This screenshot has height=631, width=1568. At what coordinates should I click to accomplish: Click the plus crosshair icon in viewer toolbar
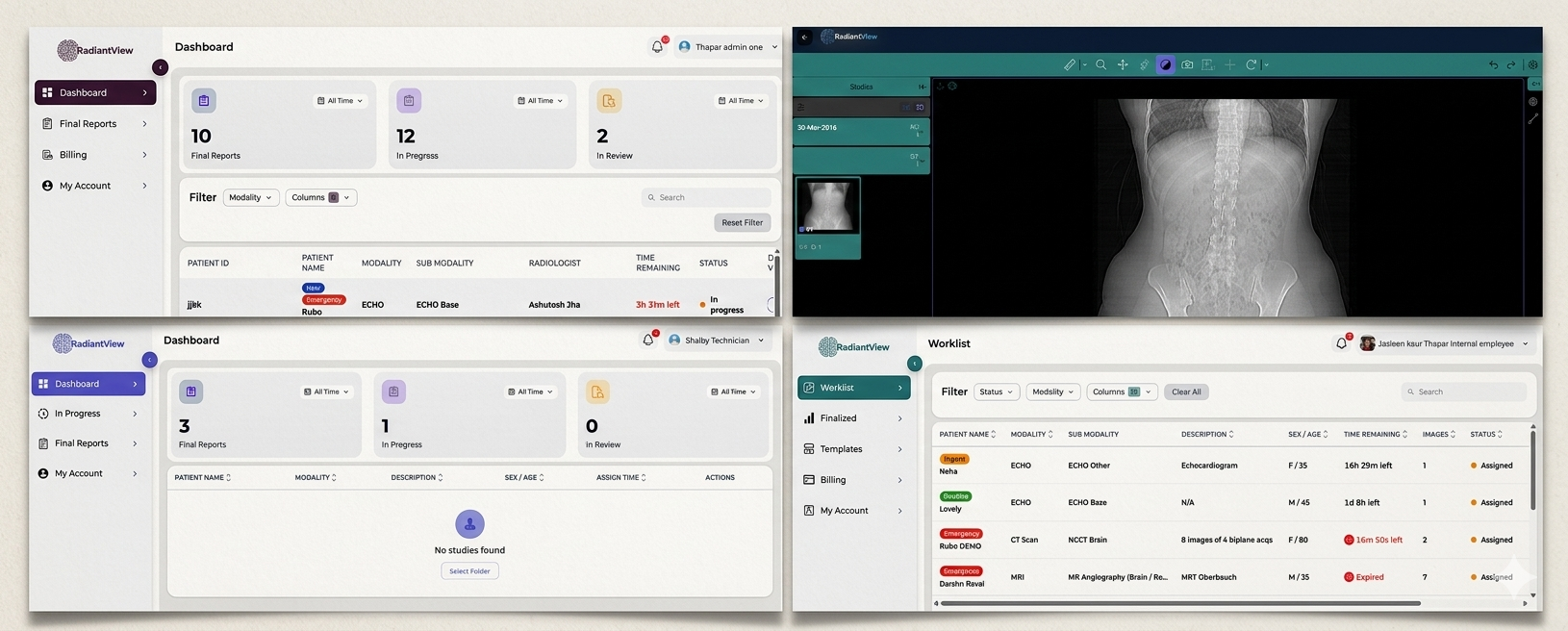point(1229,64)
